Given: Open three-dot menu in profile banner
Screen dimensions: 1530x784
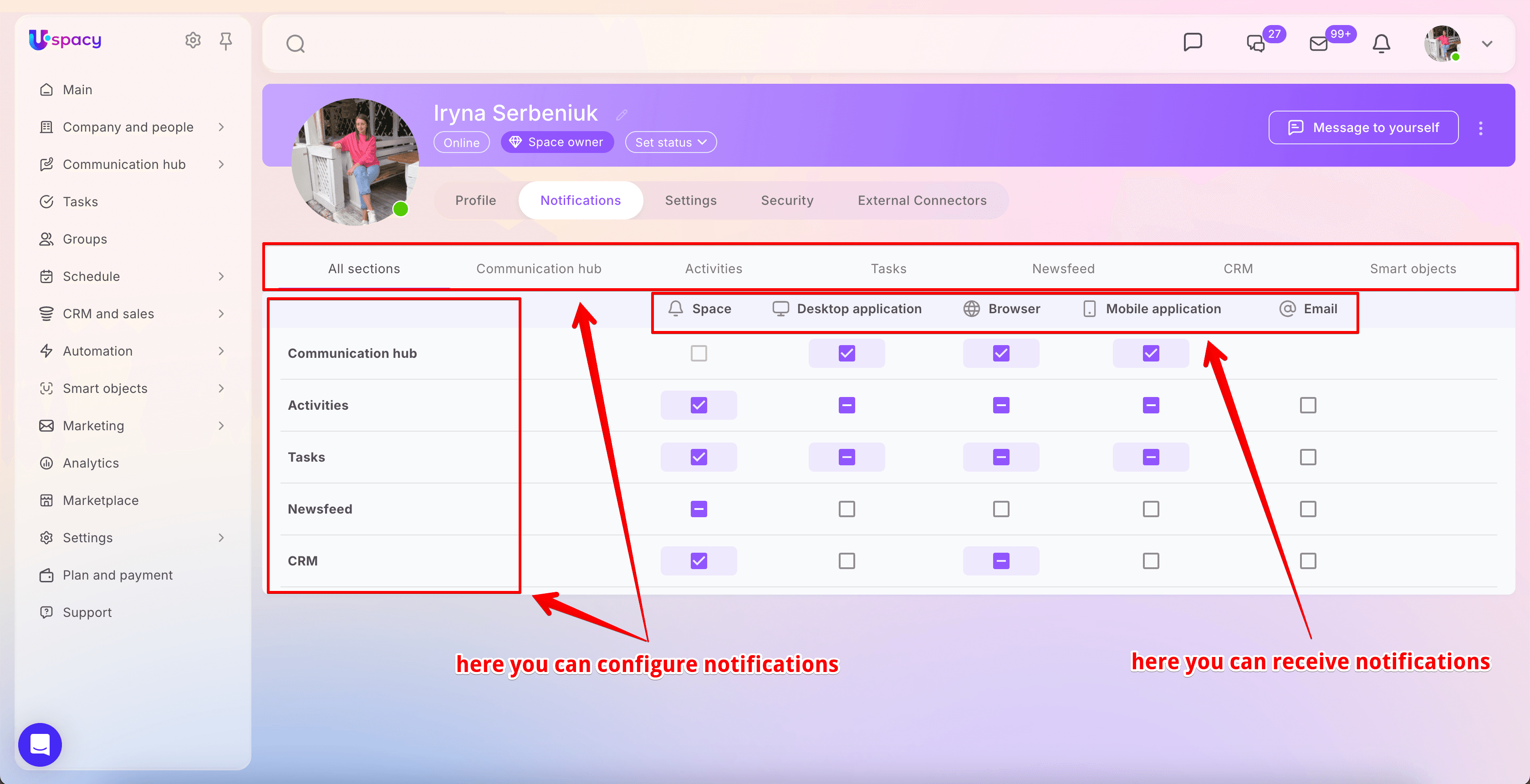Looking at the screenshot, I should (x=1481, y=128).
